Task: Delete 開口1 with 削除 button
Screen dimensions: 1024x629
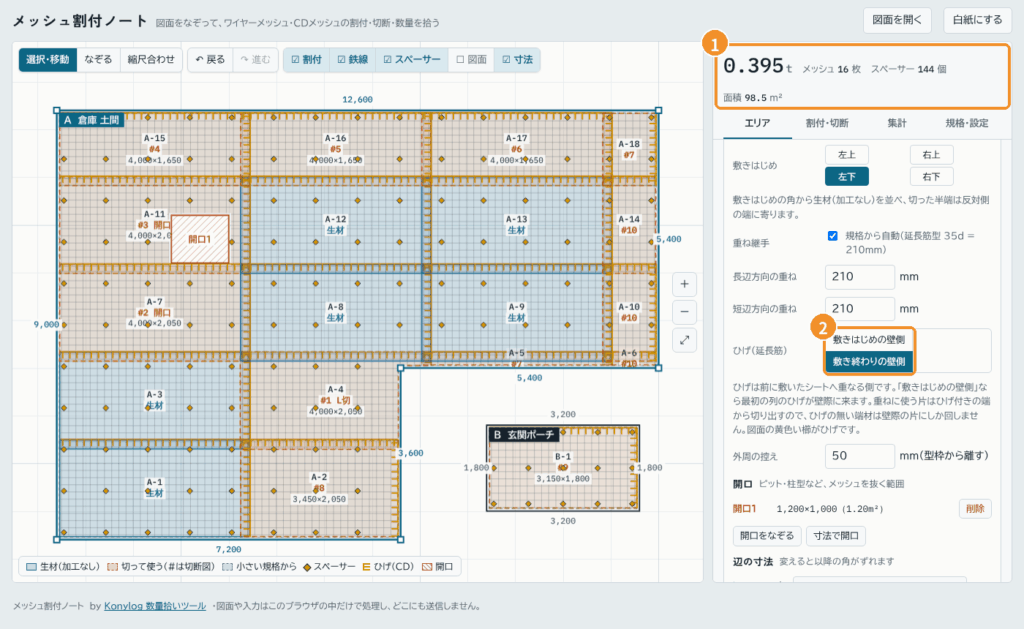Action: (x=975, y=509)
